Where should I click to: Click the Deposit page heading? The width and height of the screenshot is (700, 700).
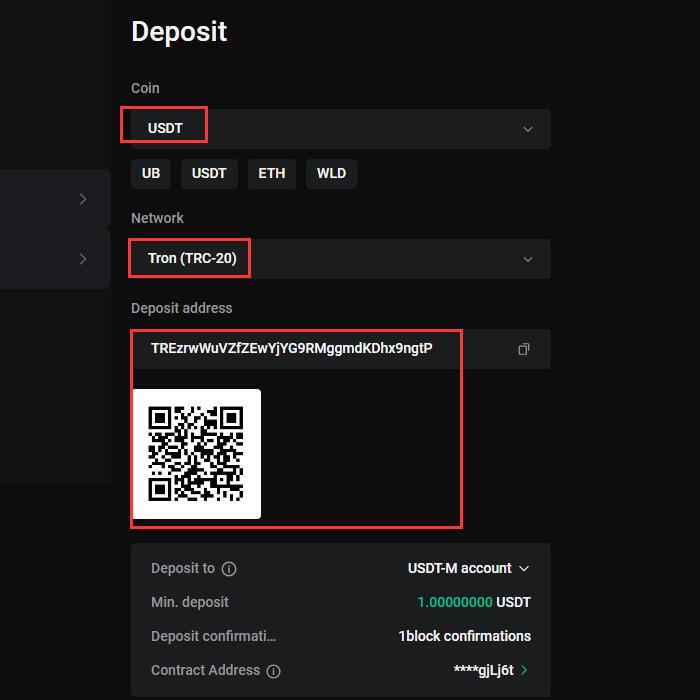coord(179,32)
